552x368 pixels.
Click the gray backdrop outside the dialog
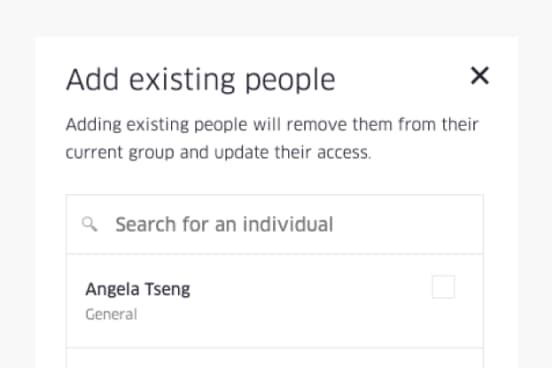(x=276, y=18)
